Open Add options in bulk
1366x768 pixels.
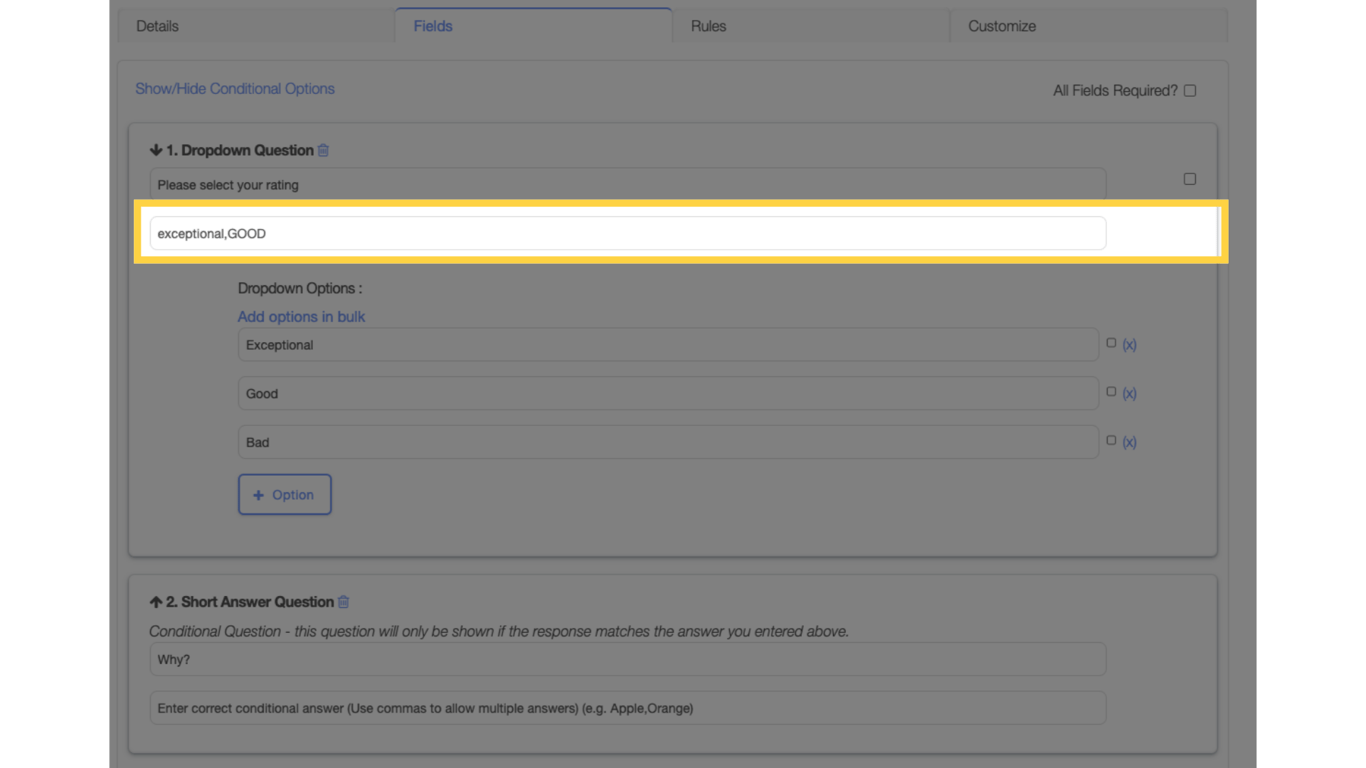pos(301,316)
